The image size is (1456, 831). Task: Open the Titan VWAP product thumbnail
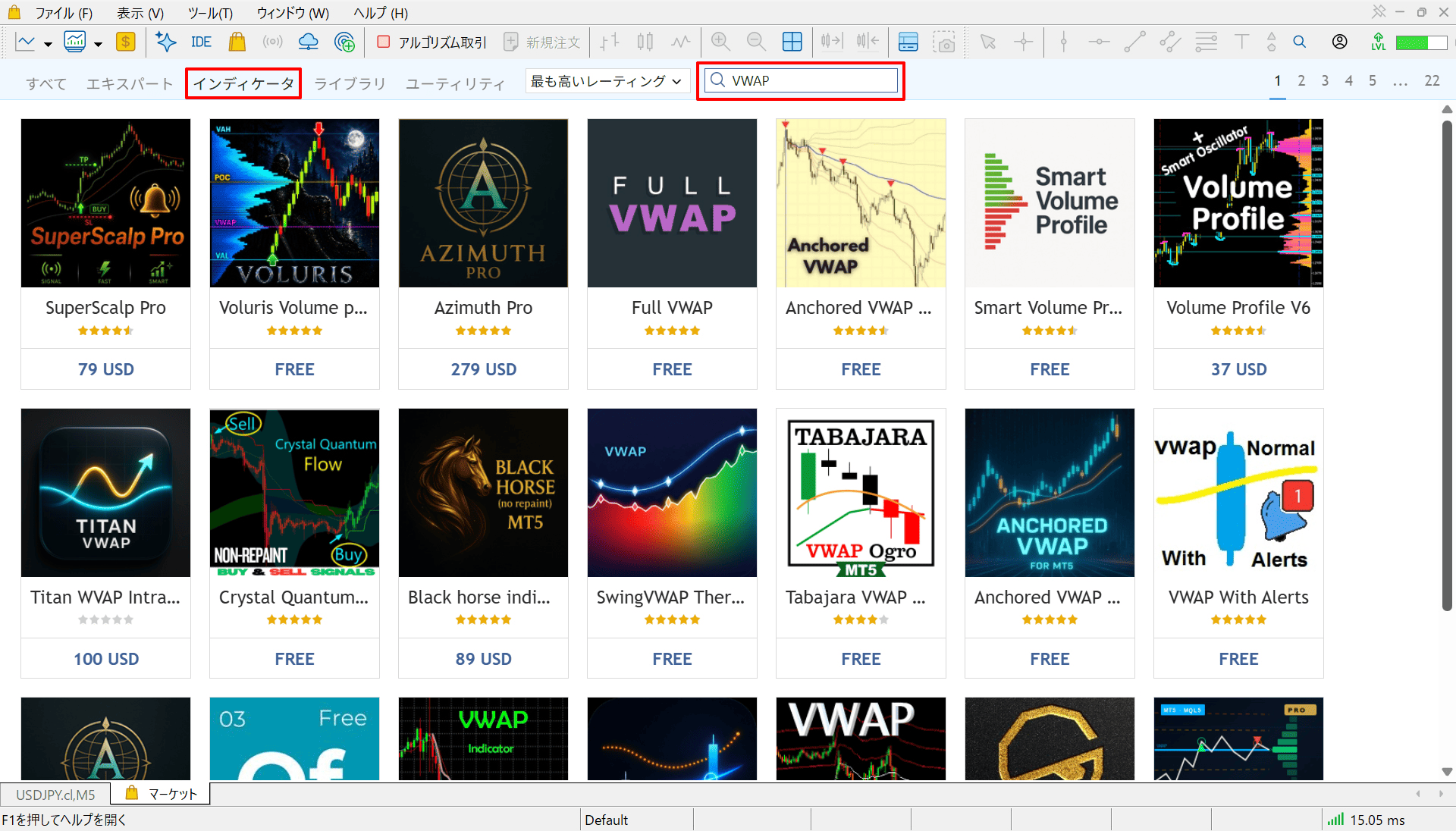click(105, 493)
